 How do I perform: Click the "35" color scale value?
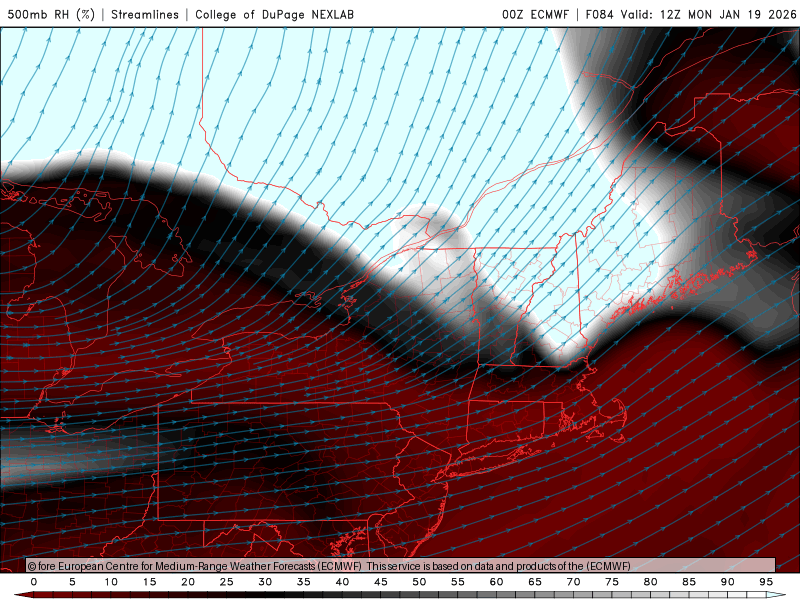[x=304, y=582]
